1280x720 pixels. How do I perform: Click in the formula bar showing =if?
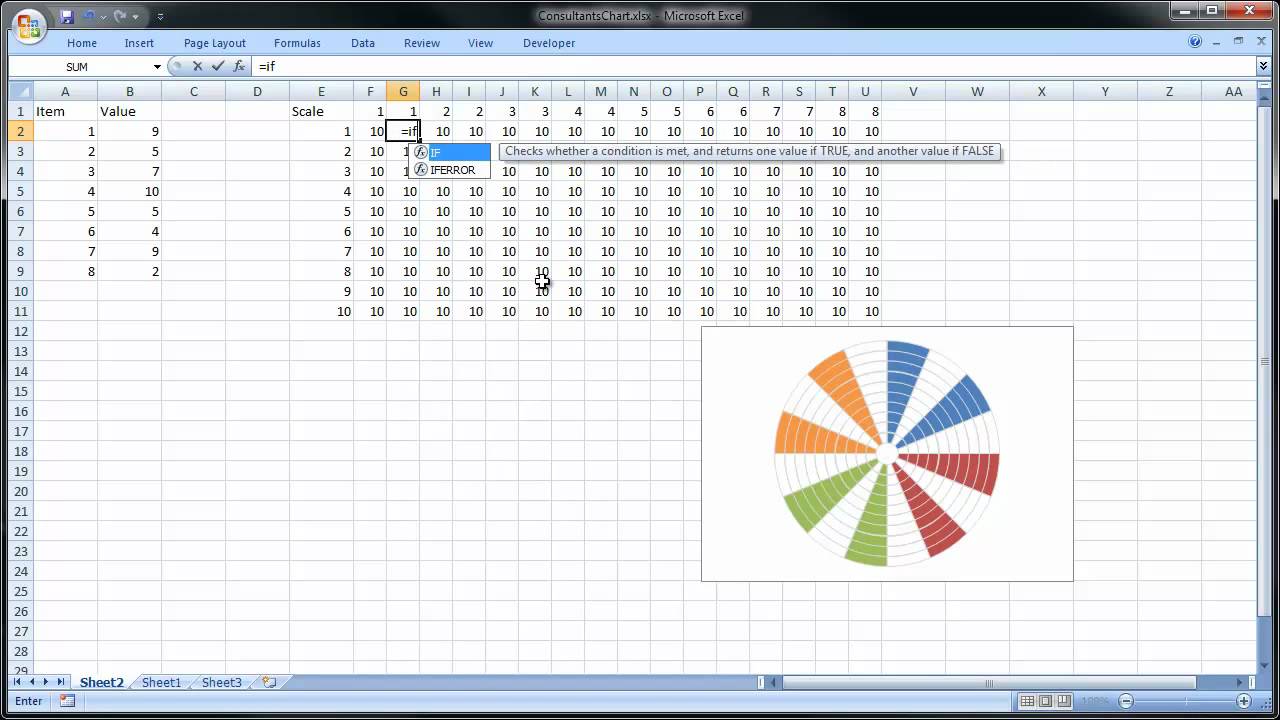pos(754,66)
